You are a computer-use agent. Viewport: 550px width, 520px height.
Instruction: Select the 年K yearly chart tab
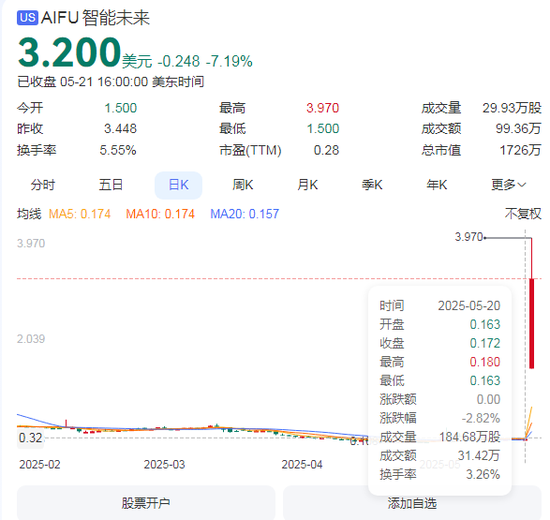[x=437, y=185]
